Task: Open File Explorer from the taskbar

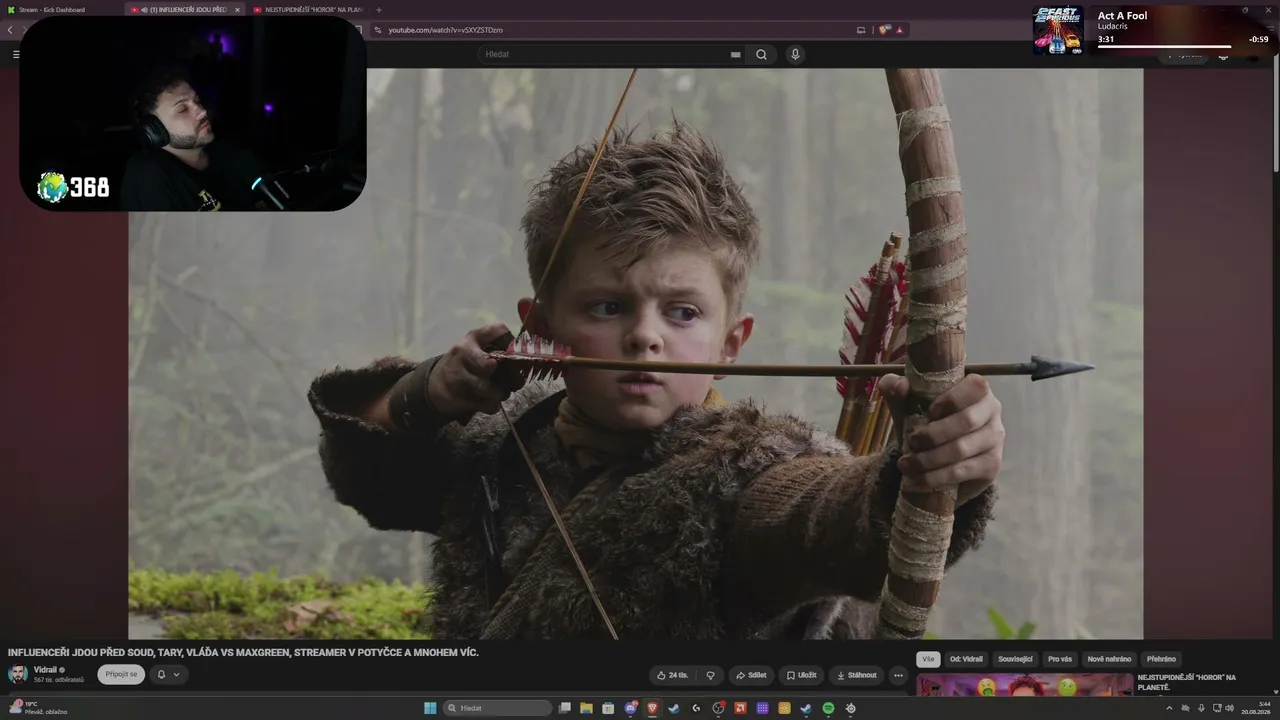Action: [587, 708]
